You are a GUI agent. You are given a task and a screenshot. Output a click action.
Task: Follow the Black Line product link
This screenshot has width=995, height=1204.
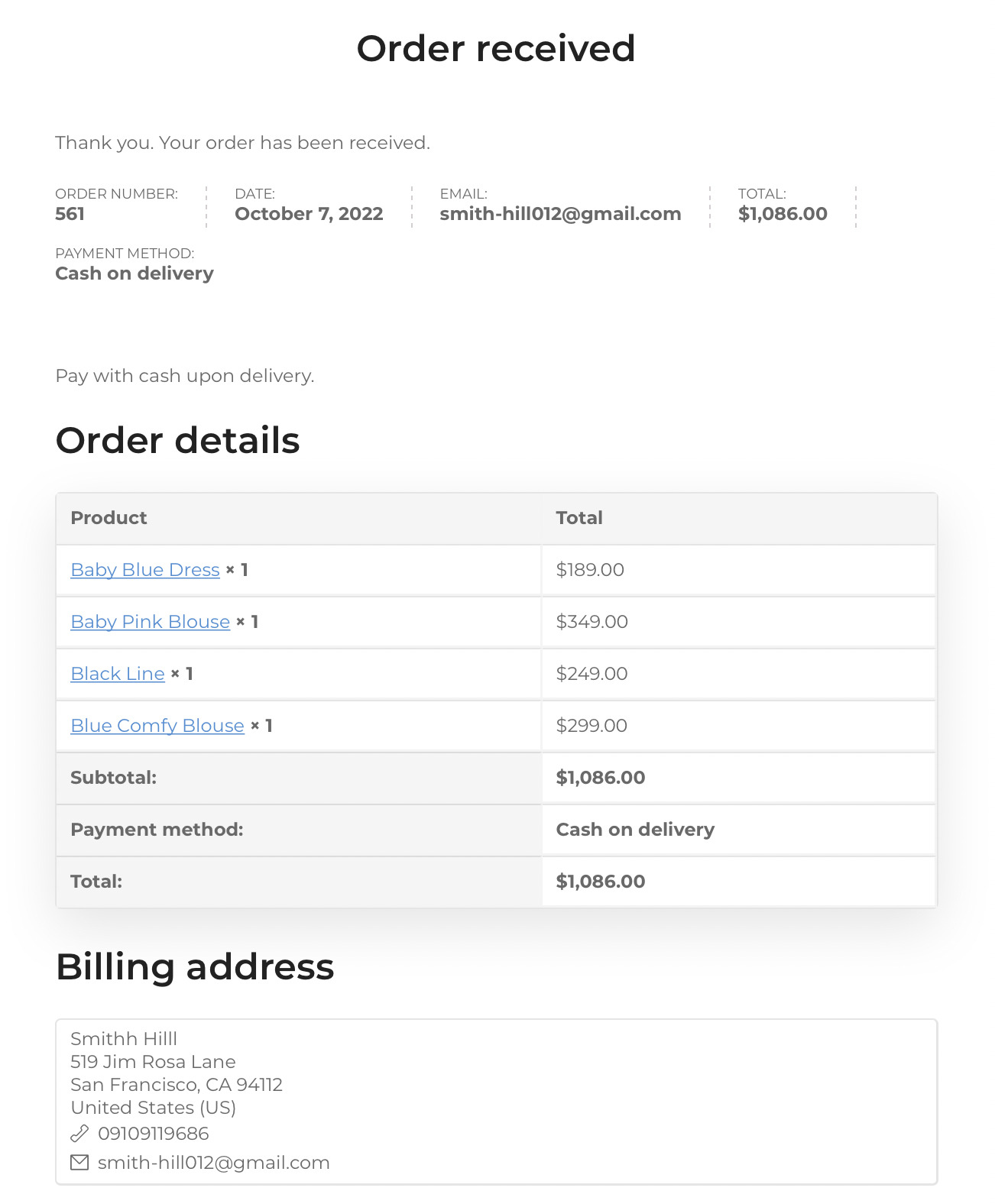(x=118, y=674)
